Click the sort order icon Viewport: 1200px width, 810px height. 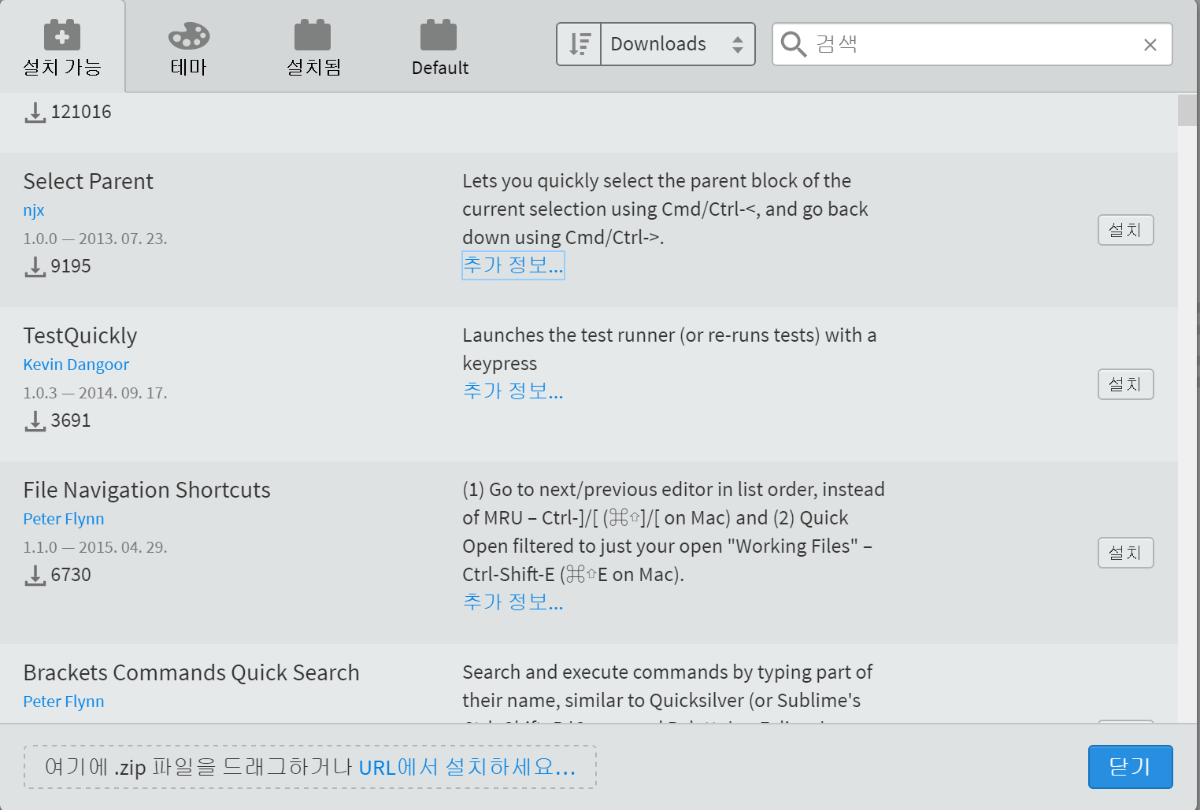[579, 44]
